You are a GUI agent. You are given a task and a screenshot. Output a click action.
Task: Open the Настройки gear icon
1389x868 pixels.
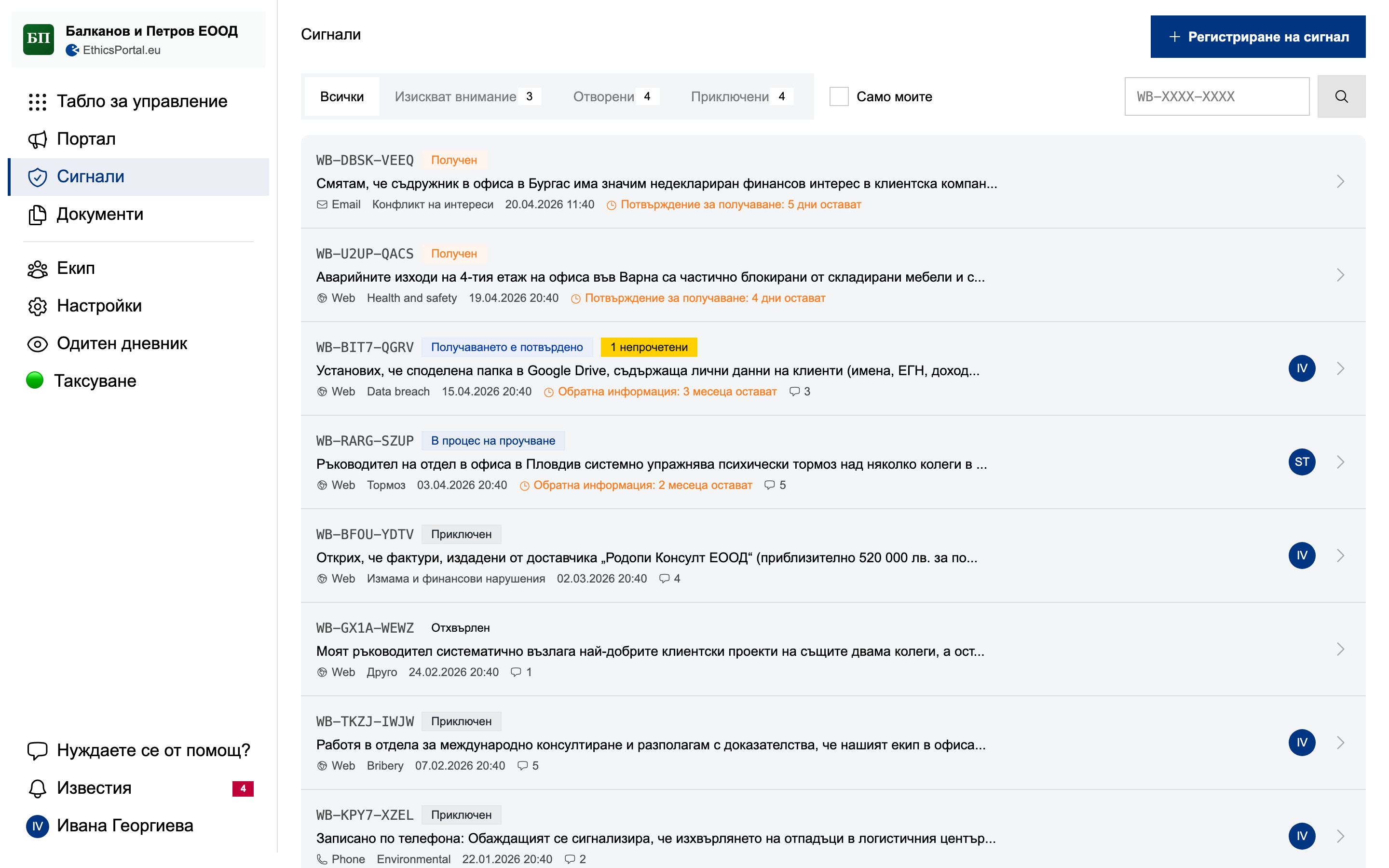[37, 306]
